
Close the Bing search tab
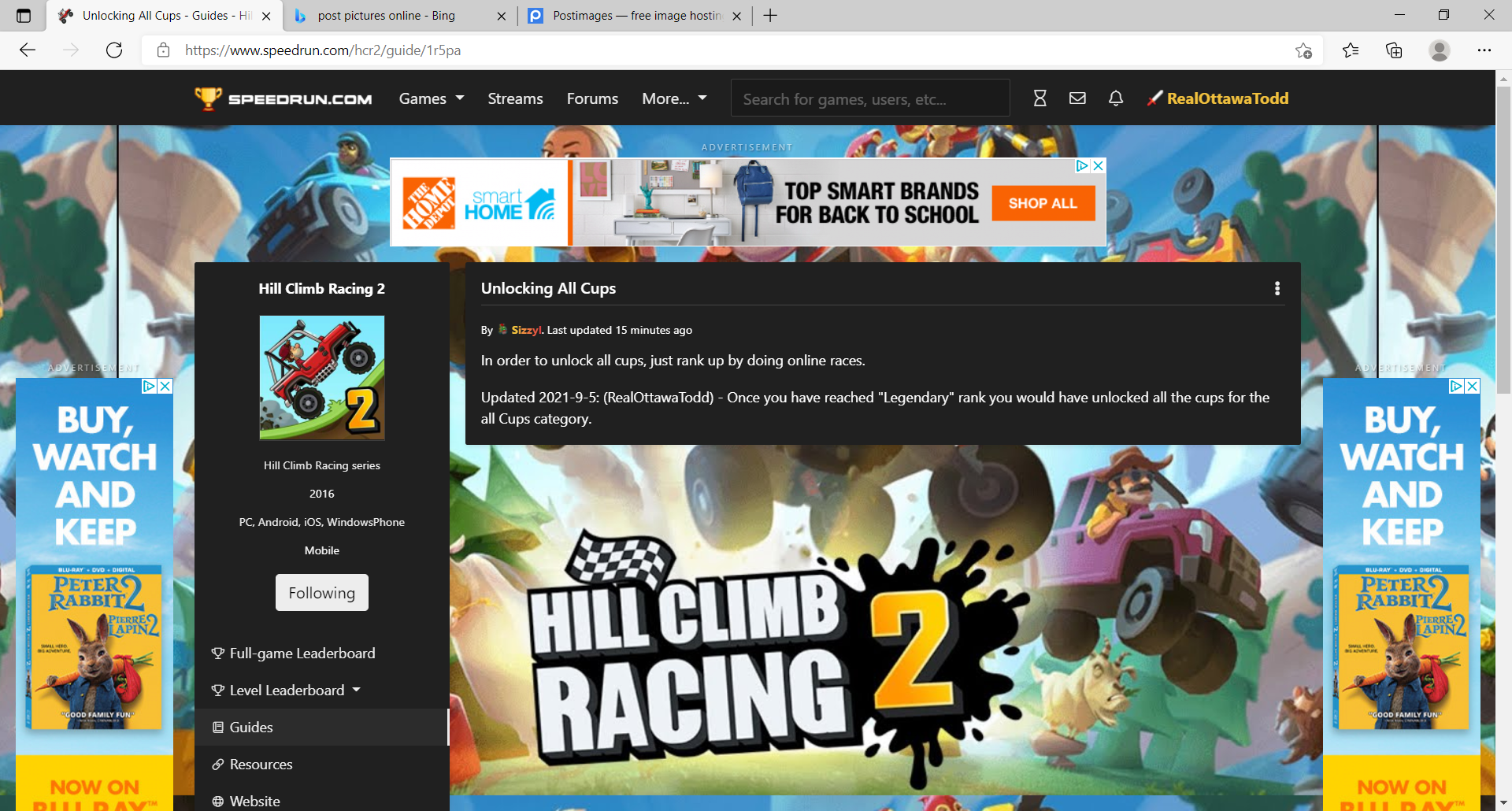[x=502, y=16]
